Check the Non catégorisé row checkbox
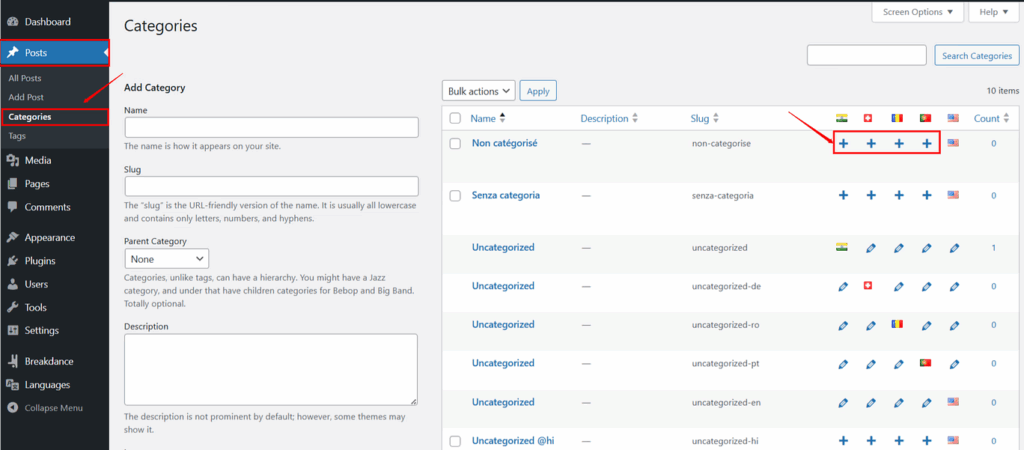1024x450 pixels. coord(456,144)
